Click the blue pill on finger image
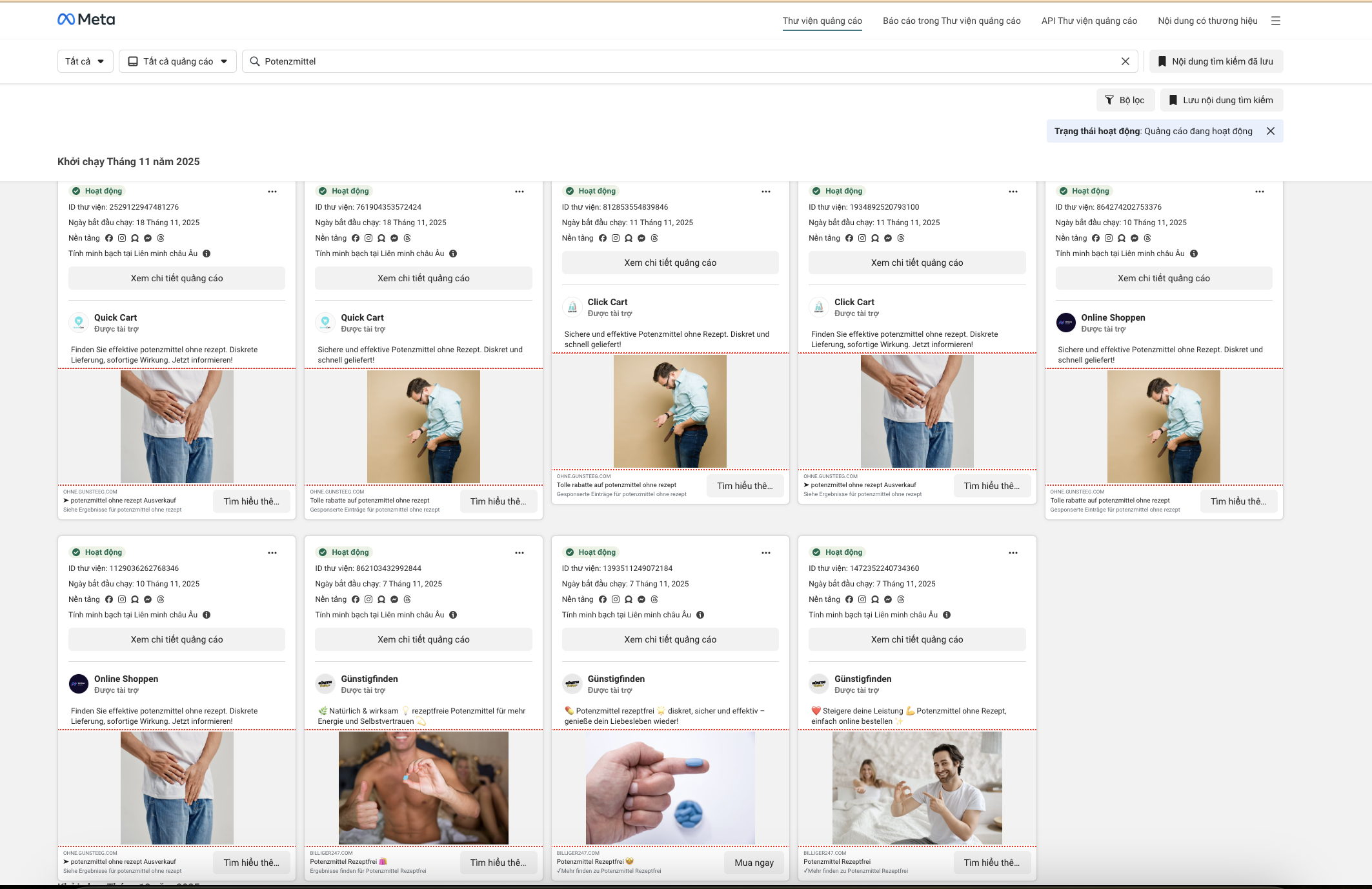The width and height of the screenshot is (1372, 889). click(x=694, y=763)
